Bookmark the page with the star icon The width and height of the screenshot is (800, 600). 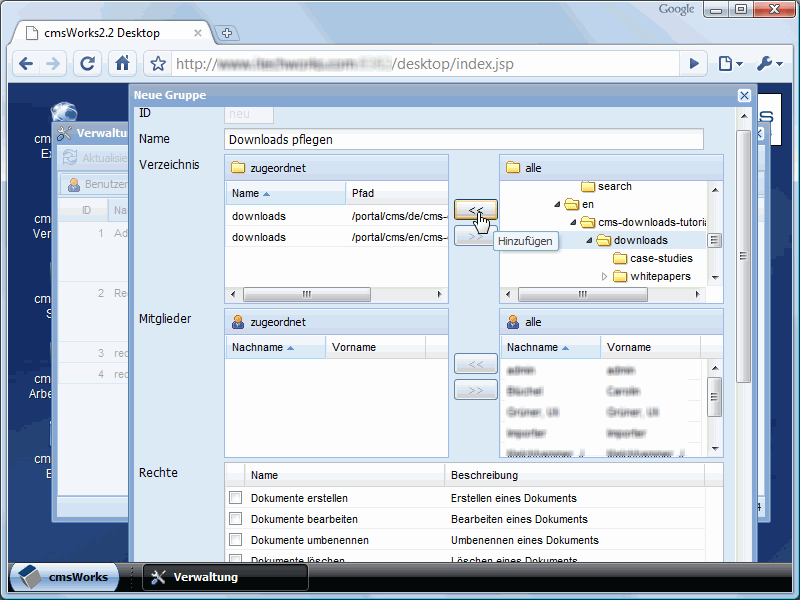click(158, 64)
